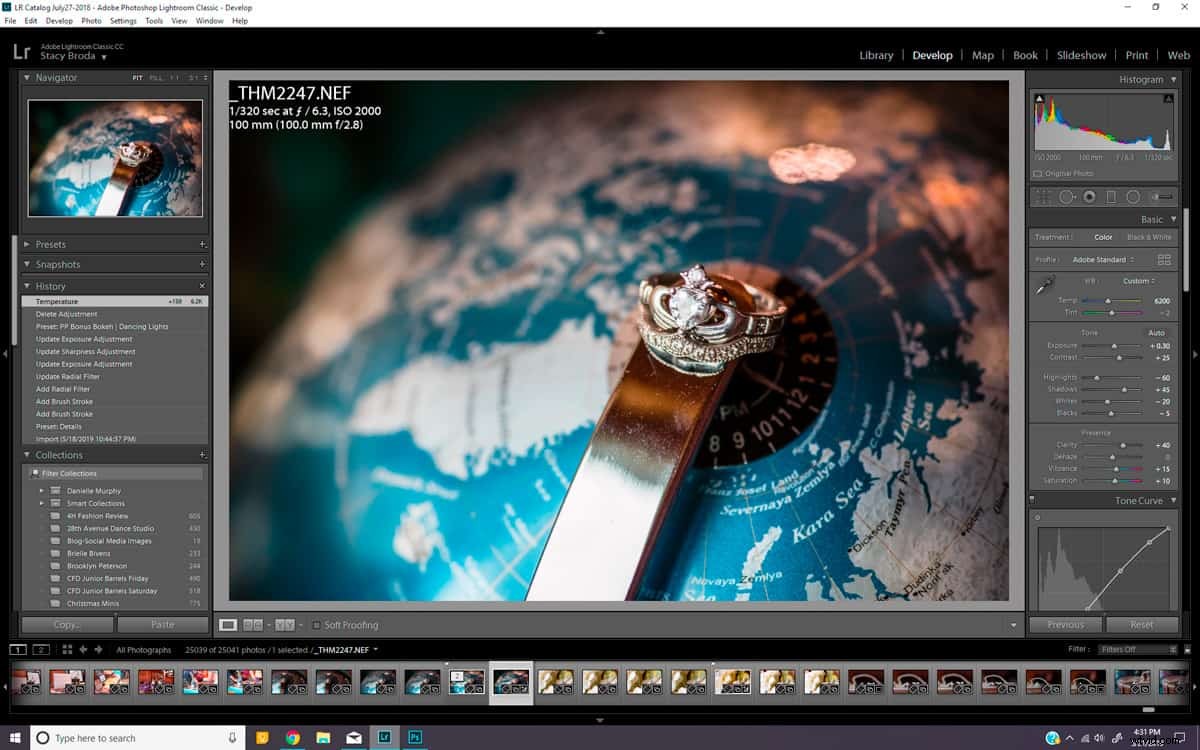Select the Graduated Filter tool
This screenshot has height=750, width=1200.
1111,196
